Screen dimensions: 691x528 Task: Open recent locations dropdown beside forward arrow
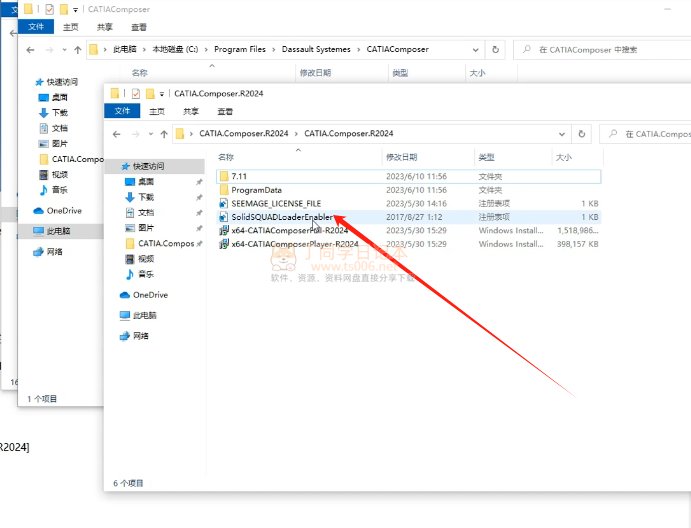[148, 133]
